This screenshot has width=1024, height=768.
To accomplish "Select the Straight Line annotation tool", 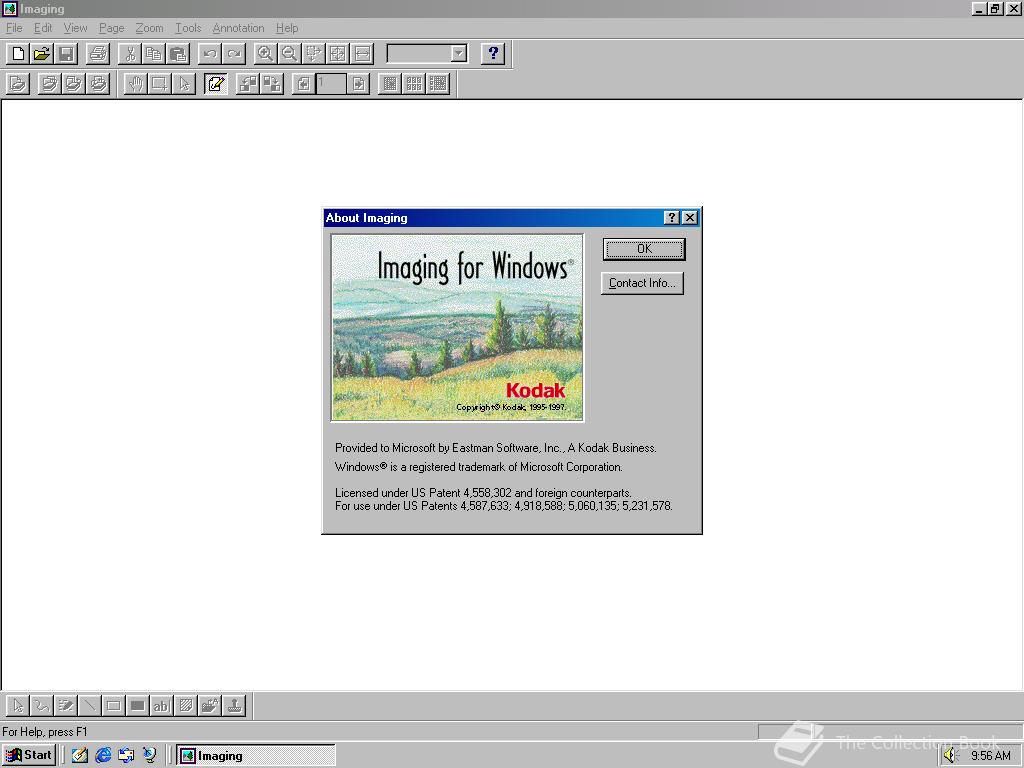I will click(x=89, y=706).
